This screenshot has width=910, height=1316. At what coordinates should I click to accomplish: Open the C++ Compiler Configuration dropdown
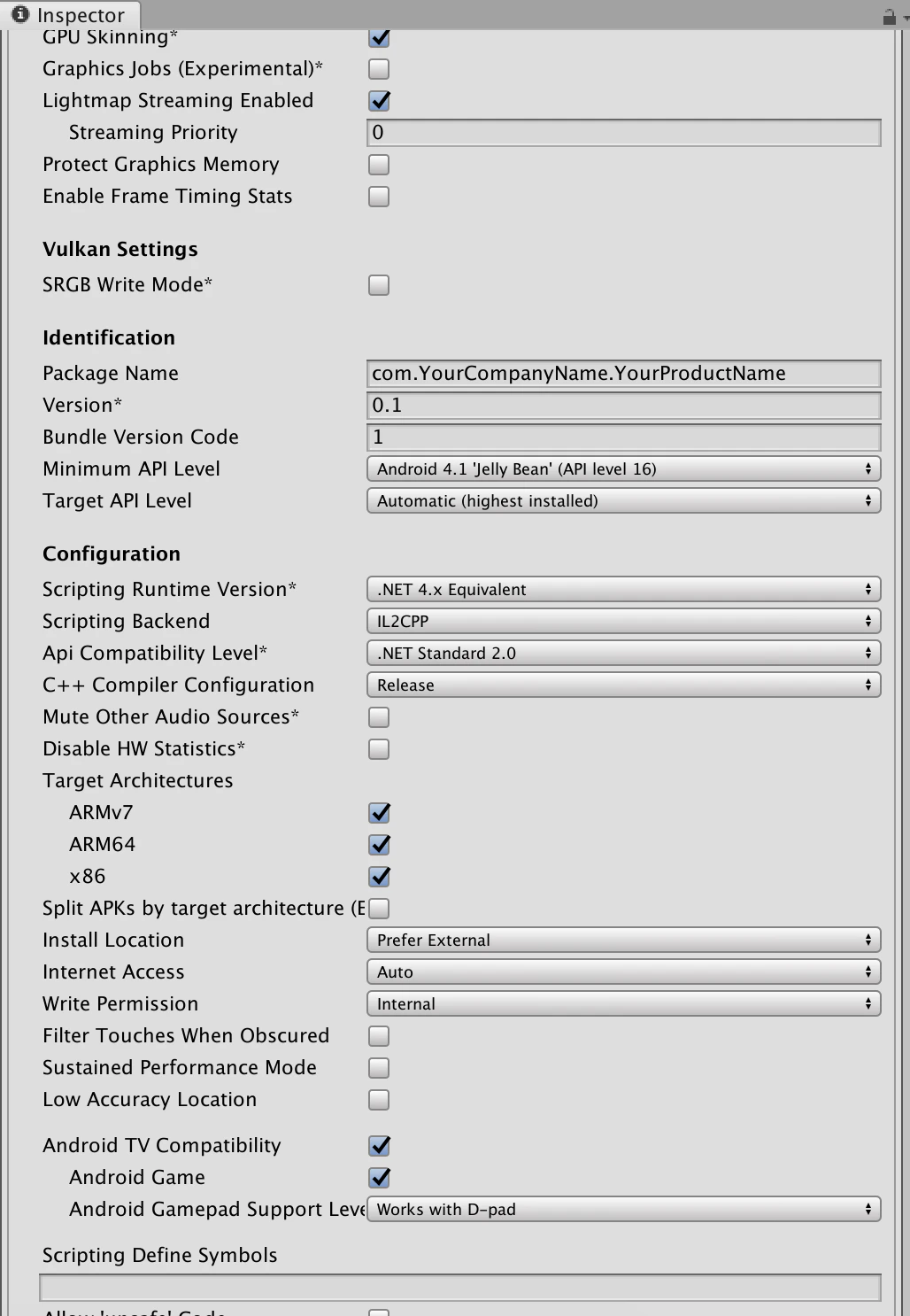pyautogui.click(x=623, y=685)
